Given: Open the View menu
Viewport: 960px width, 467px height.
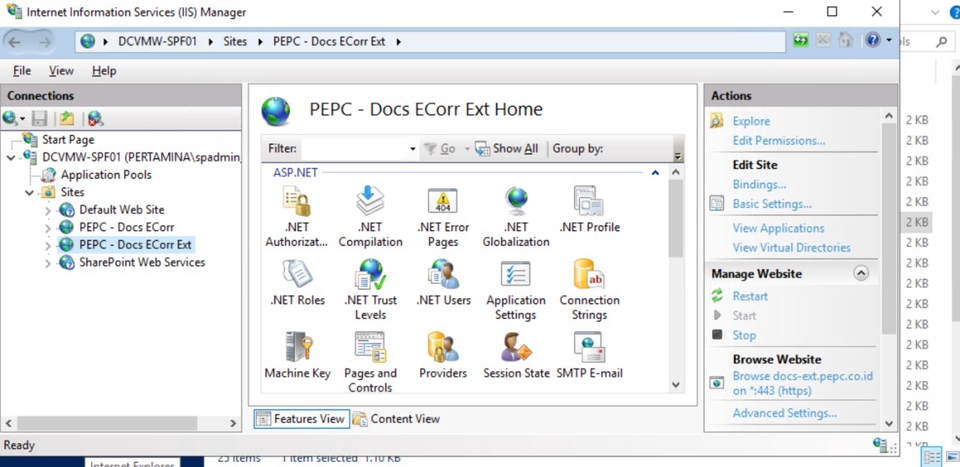Looking at the screenshot, I should coord(61,71).
